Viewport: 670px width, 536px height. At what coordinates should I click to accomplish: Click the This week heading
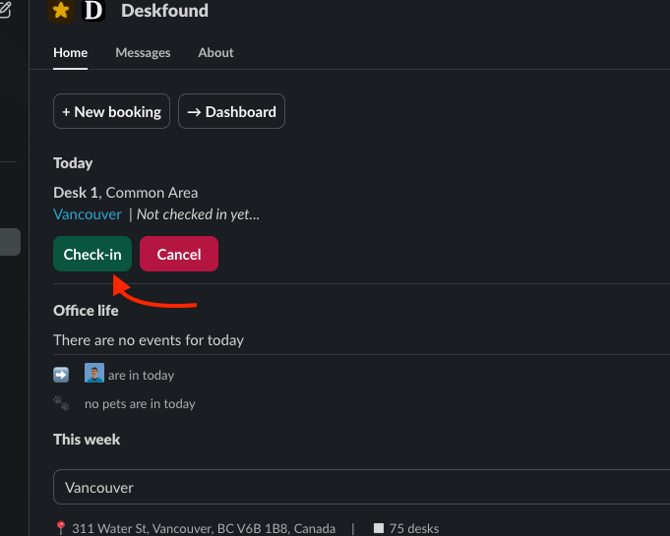point(86,439)
